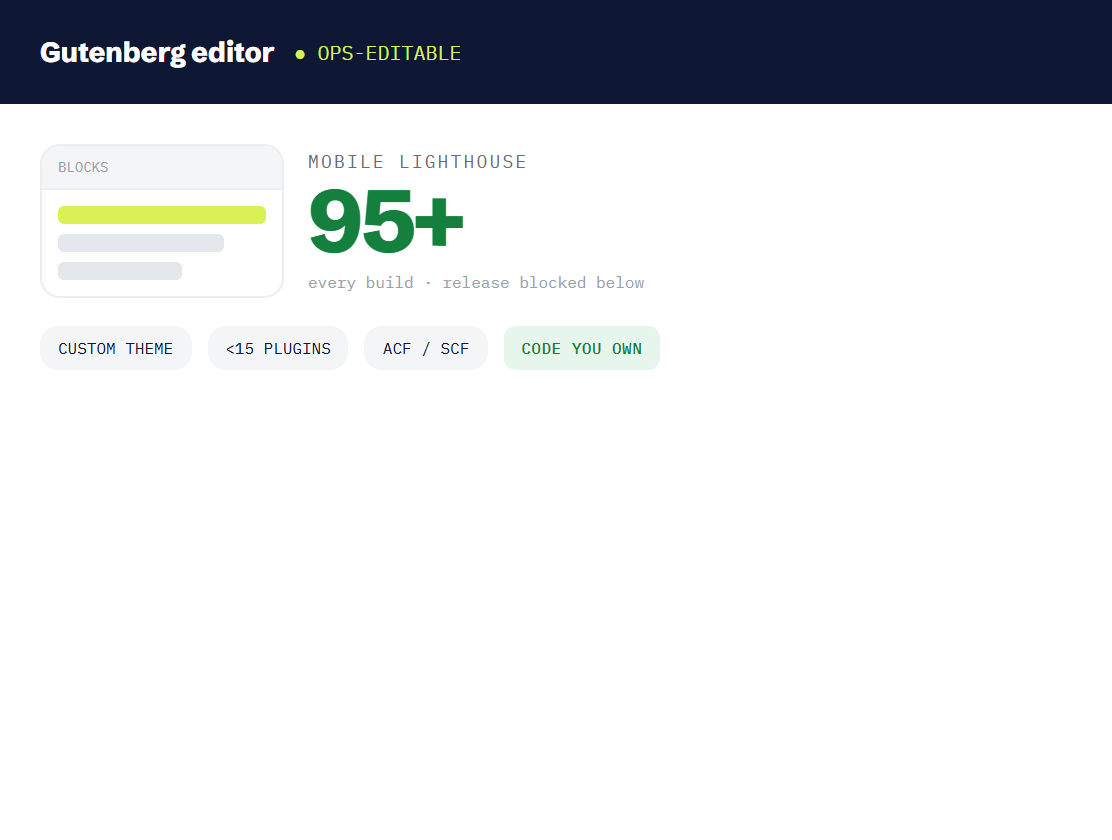
Task: Click the 95+ score figure
Action: pos(386,220)
